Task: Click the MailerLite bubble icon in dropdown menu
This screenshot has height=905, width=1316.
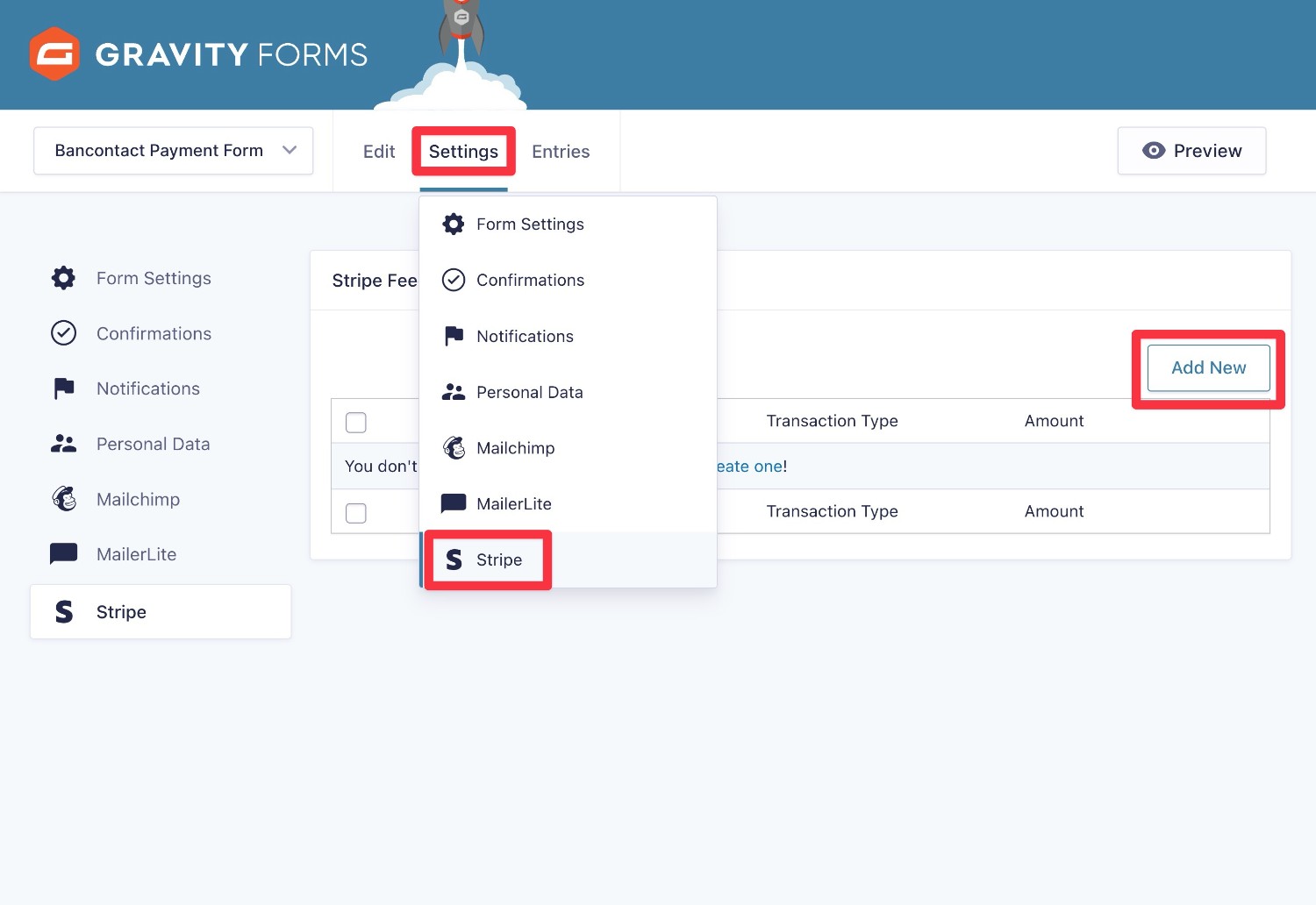Action: (454, 503)
